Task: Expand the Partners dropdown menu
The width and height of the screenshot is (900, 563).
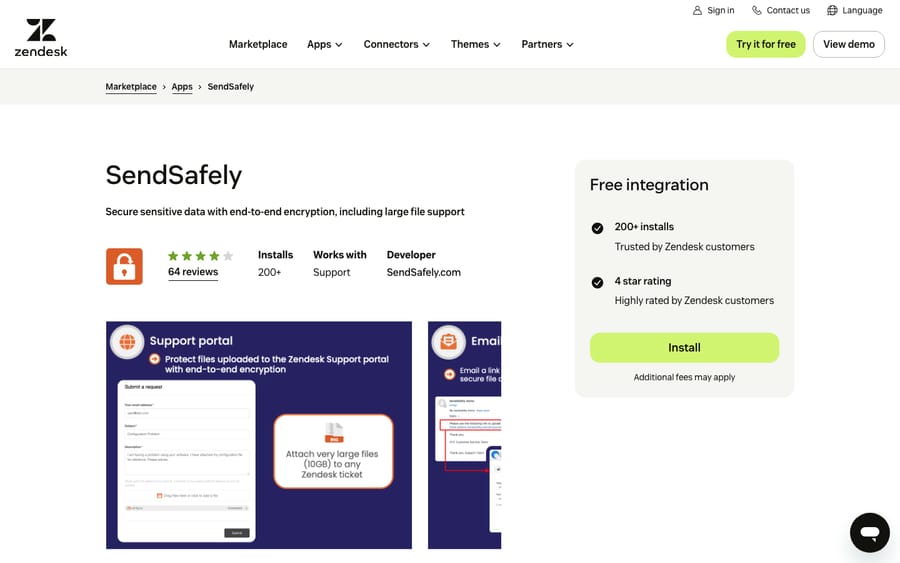Action: [548, 44]
